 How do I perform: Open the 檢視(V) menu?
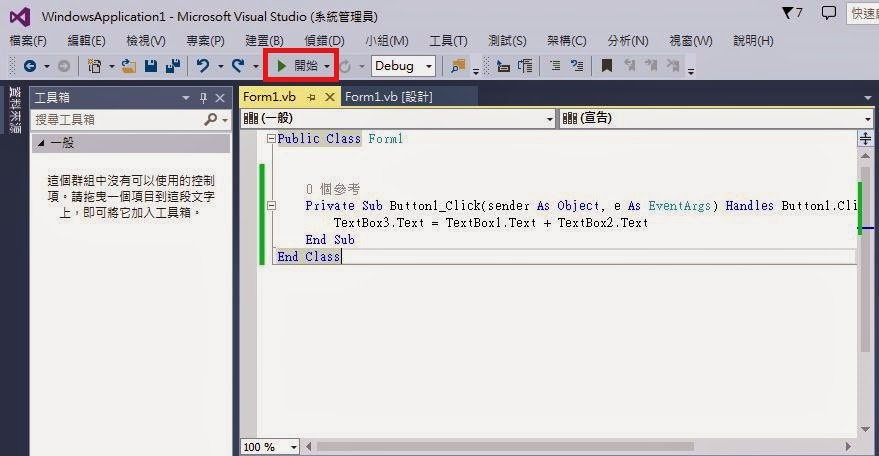(x=146, y=41)
